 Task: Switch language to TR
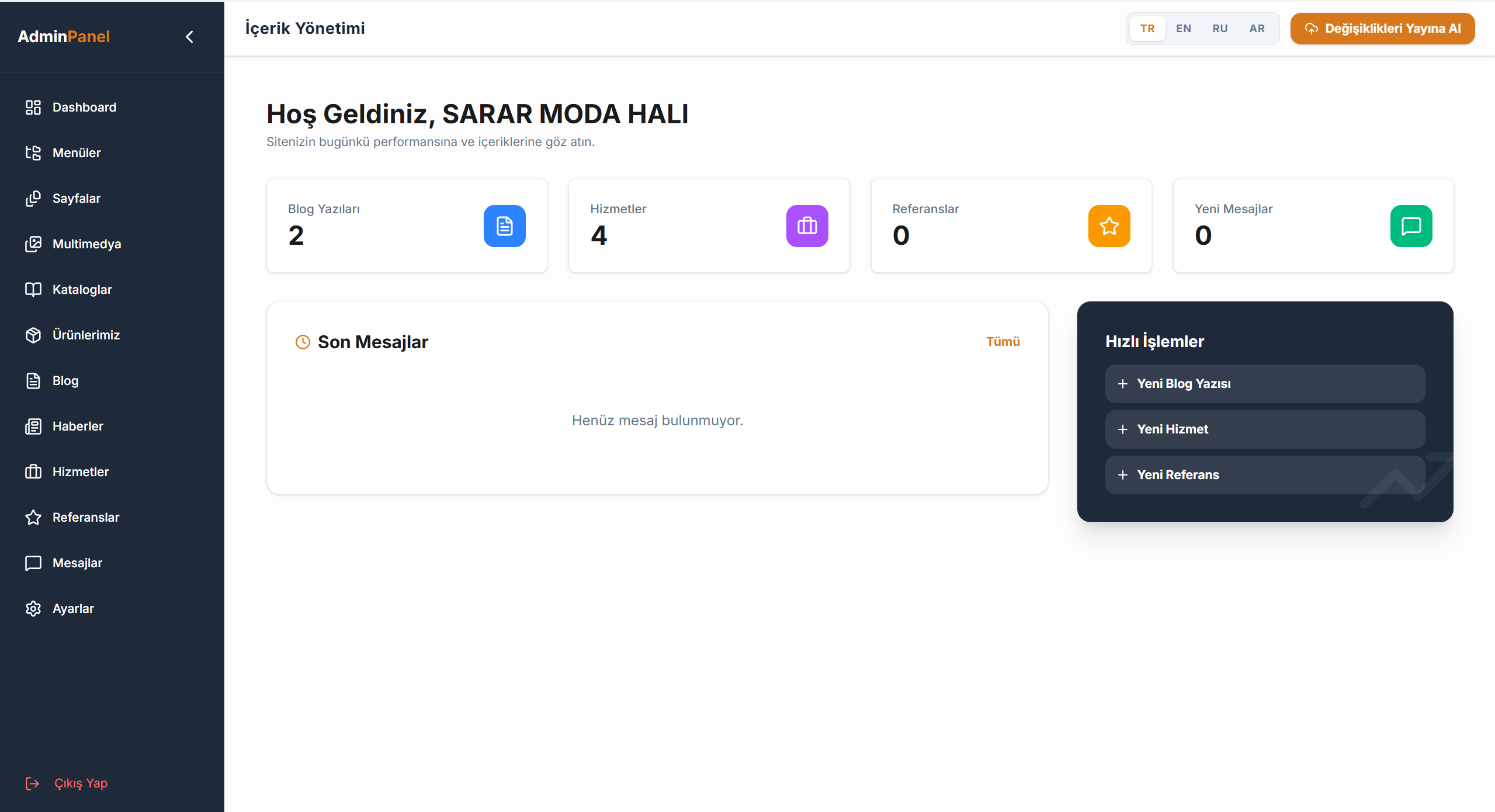point(1147,29)
